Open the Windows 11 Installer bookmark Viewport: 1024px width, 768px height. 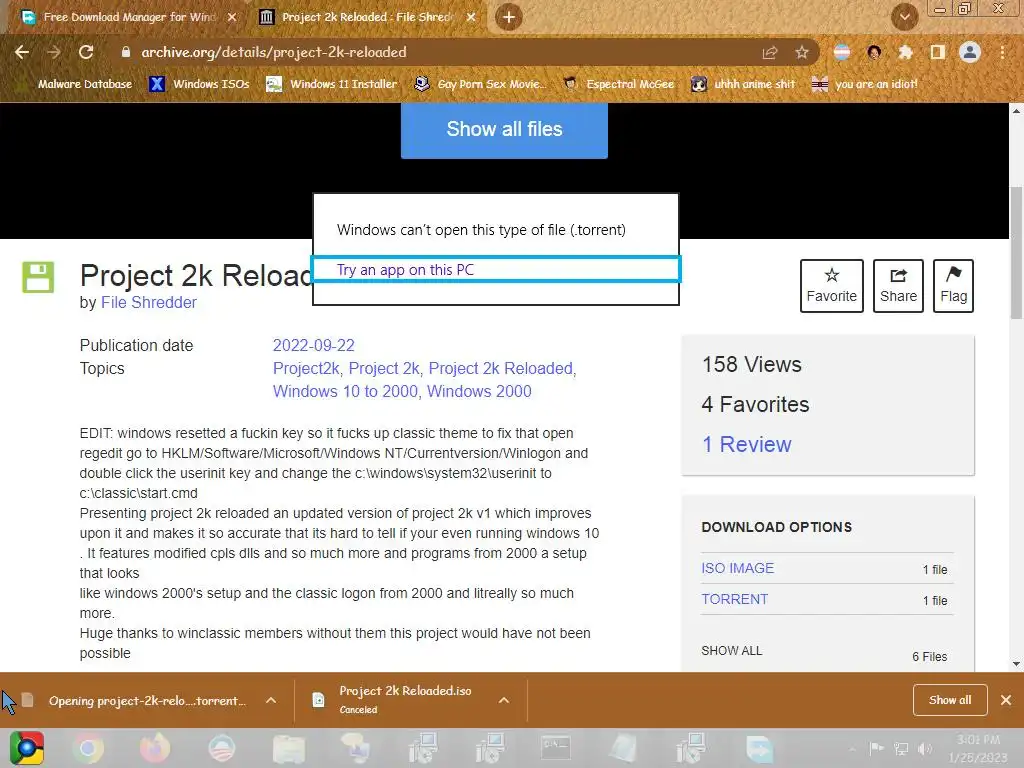click(x=332, y=84)
